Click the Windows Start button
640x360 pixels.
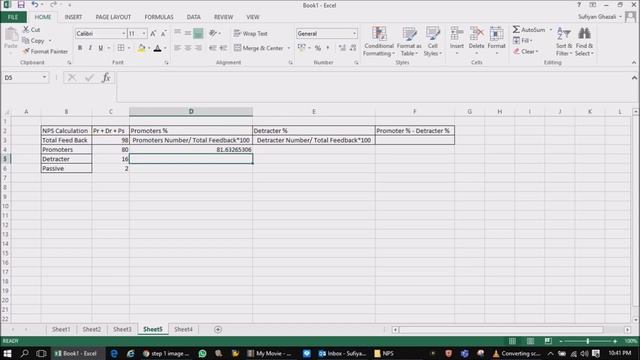[7, 353]
